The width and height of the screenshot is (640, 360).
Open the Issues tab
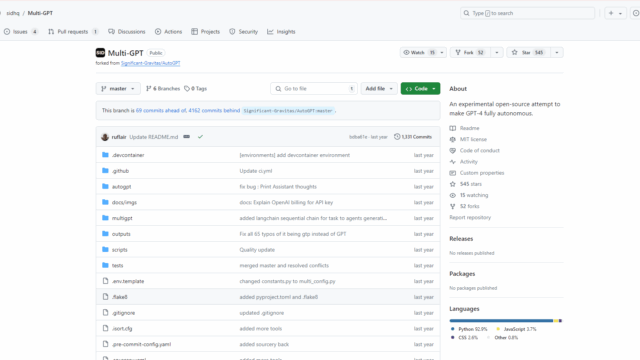(21, 31)
